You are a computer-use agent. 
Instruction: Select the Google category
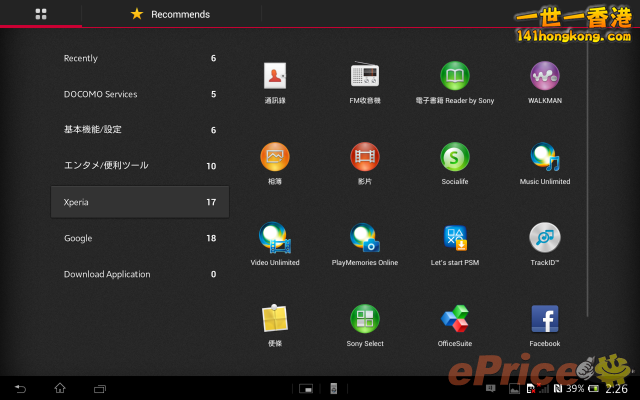140,238
